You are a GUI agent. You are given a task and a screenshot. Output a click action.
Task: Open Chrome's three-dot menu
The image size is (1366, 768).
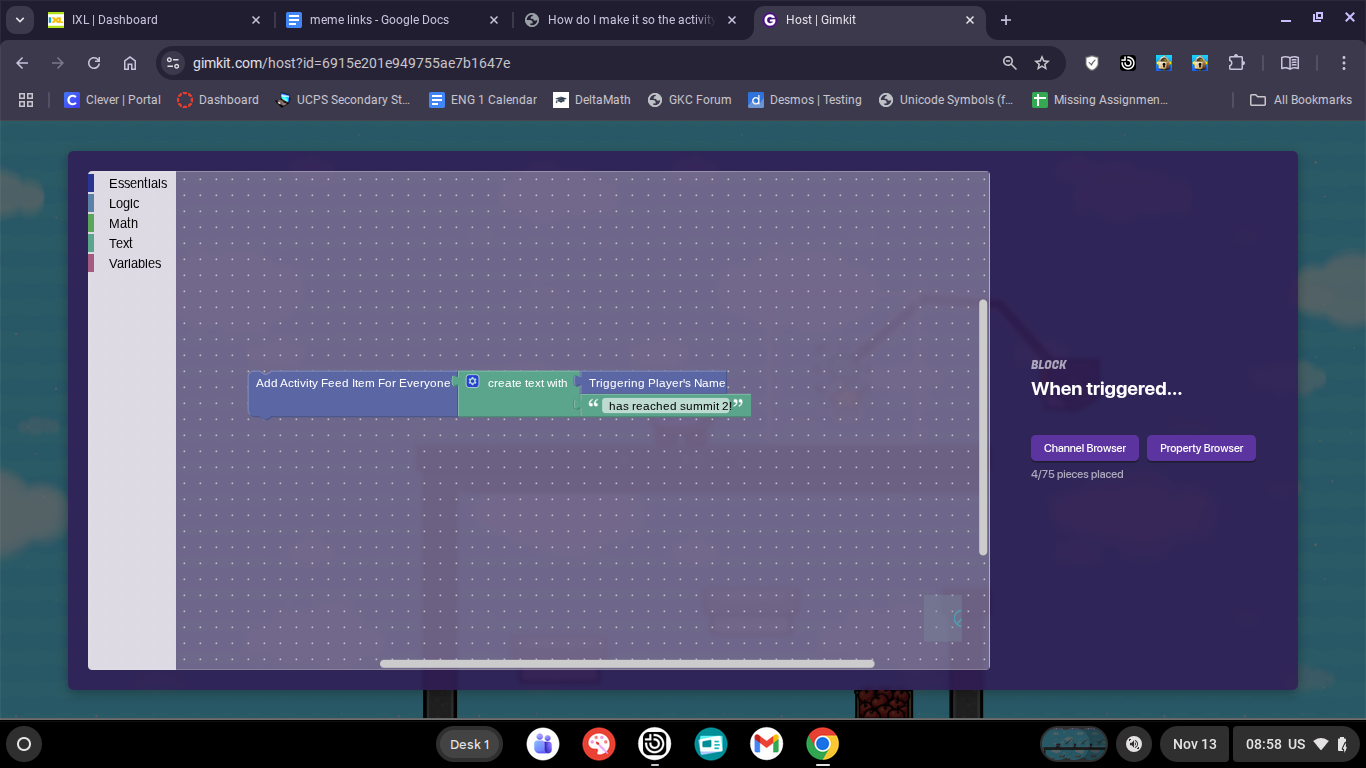click(1345, 63)
